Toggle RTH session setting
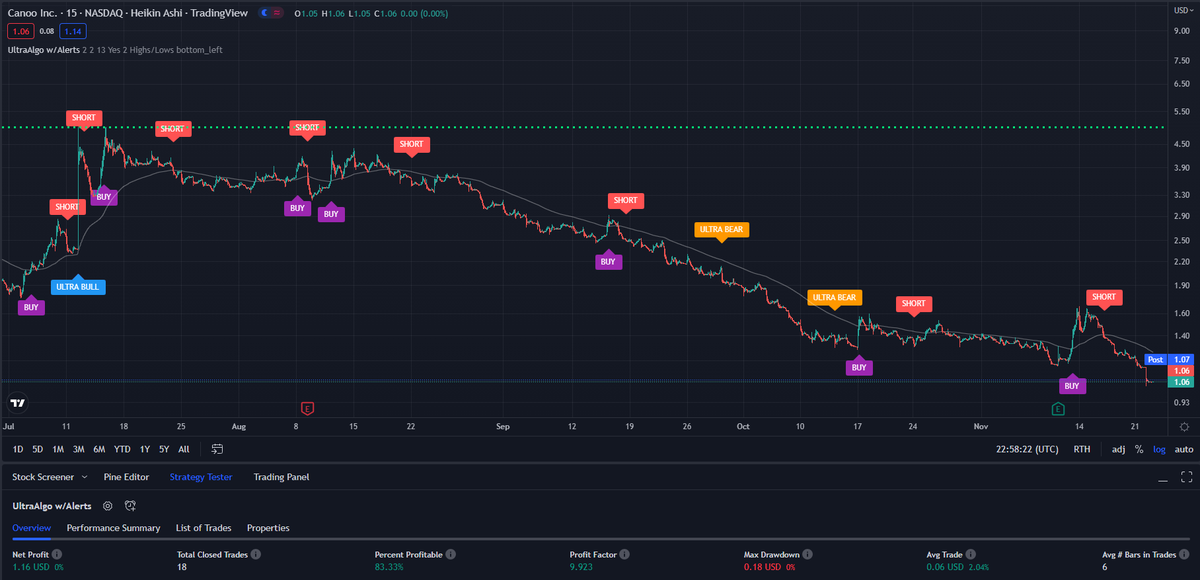 1082,449
